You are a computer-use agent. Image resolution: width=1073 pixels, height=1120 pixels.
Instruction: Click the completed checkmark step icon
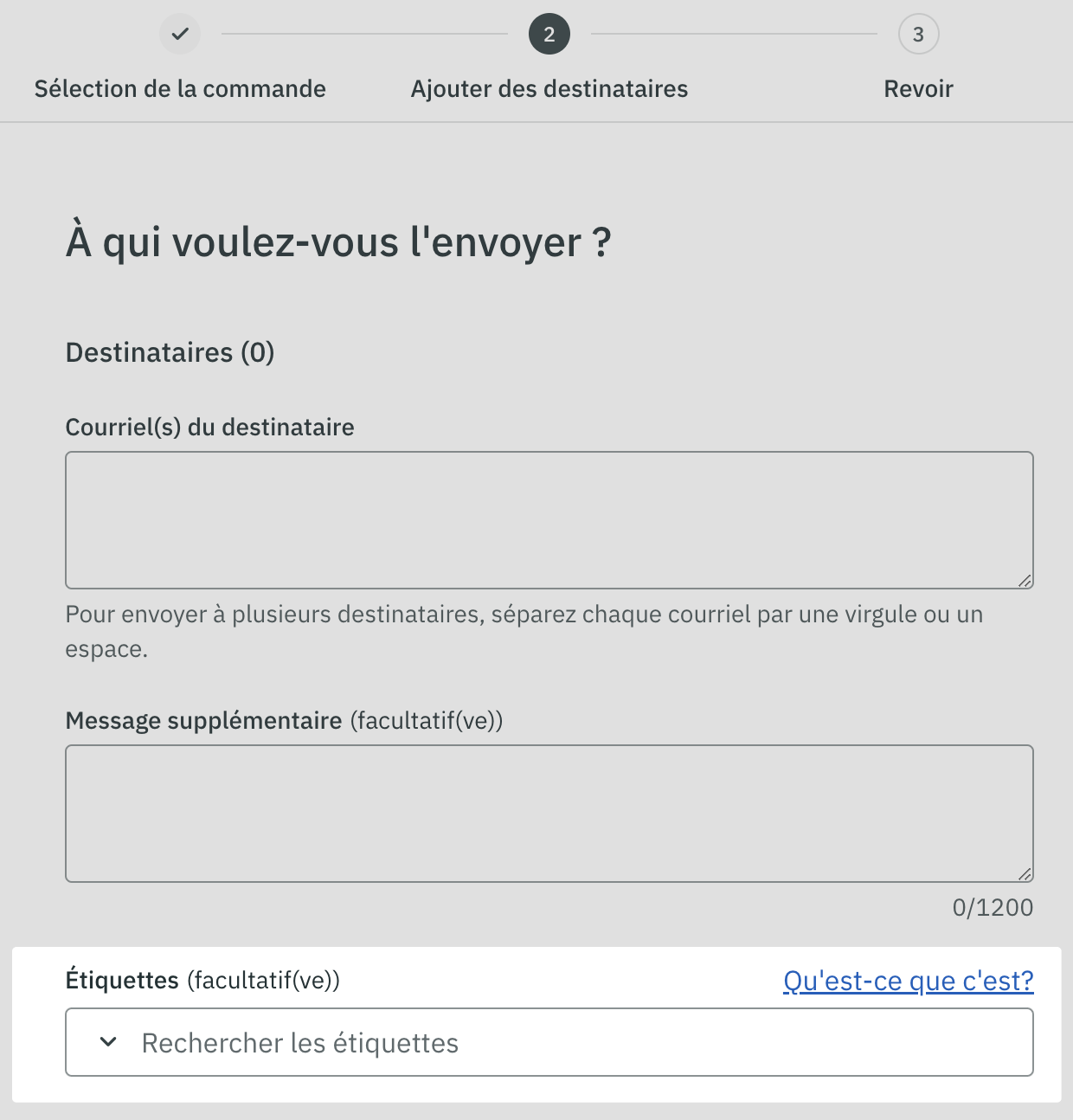[179, 34]
